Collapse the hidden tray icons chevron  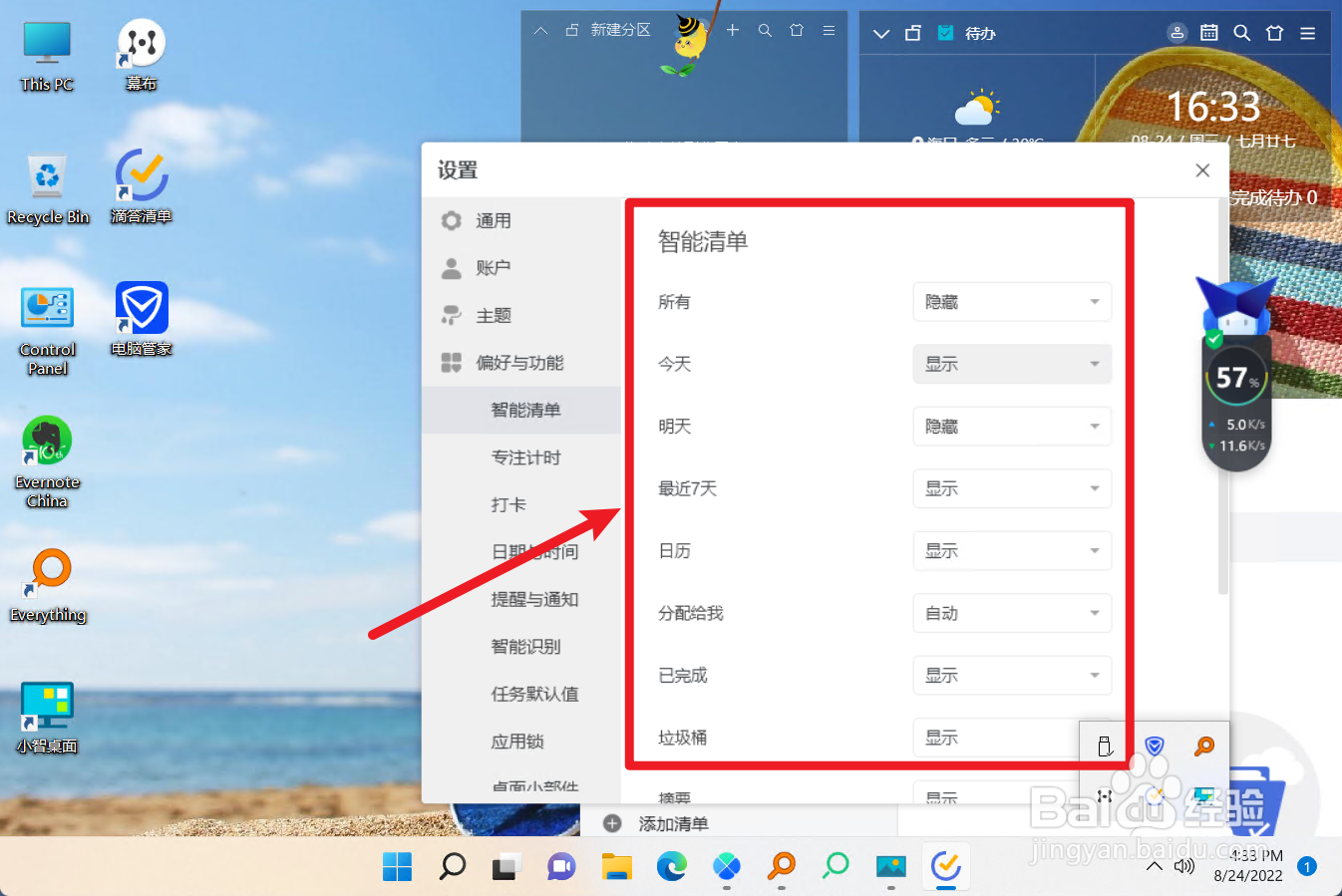[x=1155, y=866]
